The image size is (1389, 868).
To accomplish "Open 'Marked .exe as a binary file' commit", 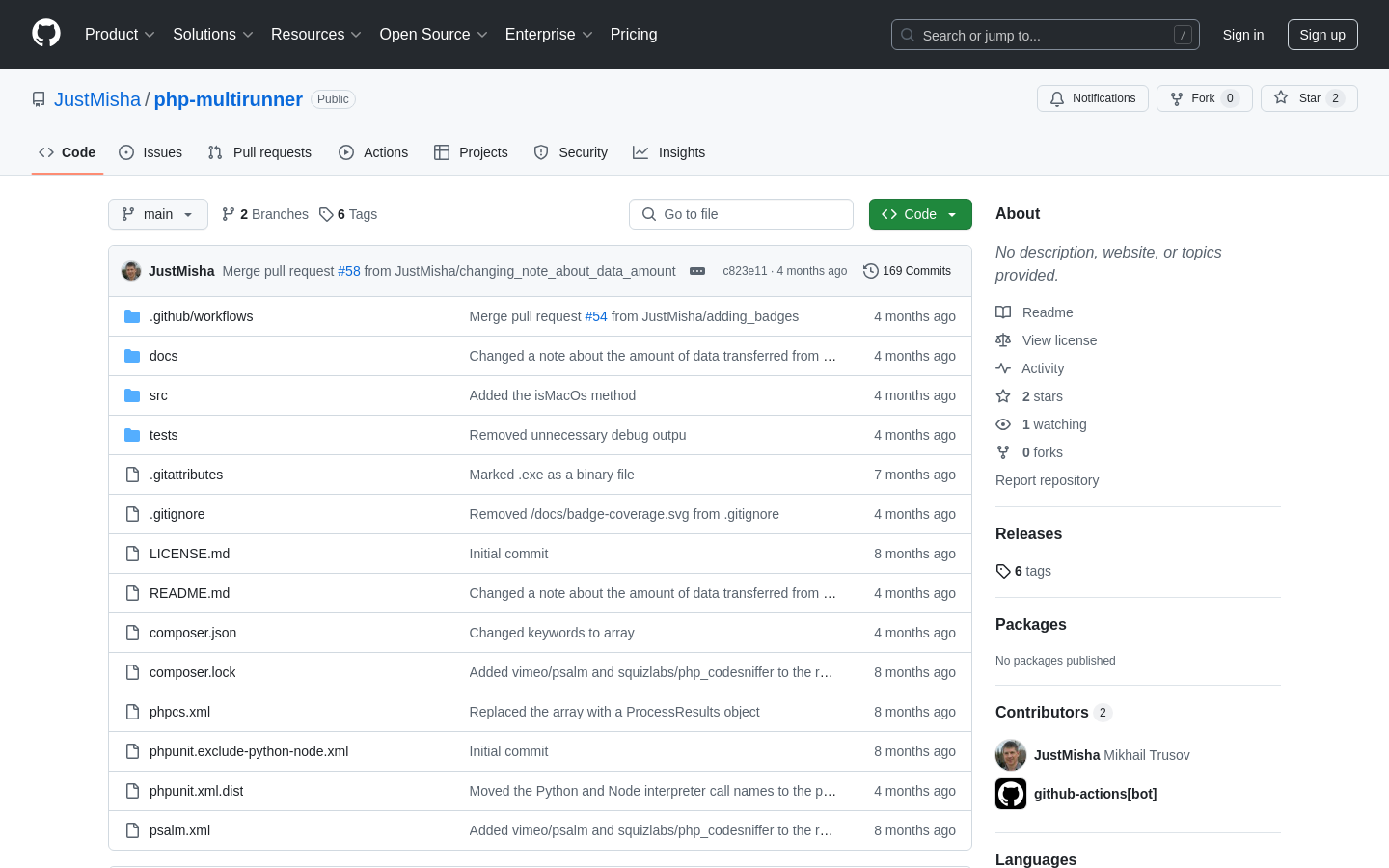I will tap(552, 475).
